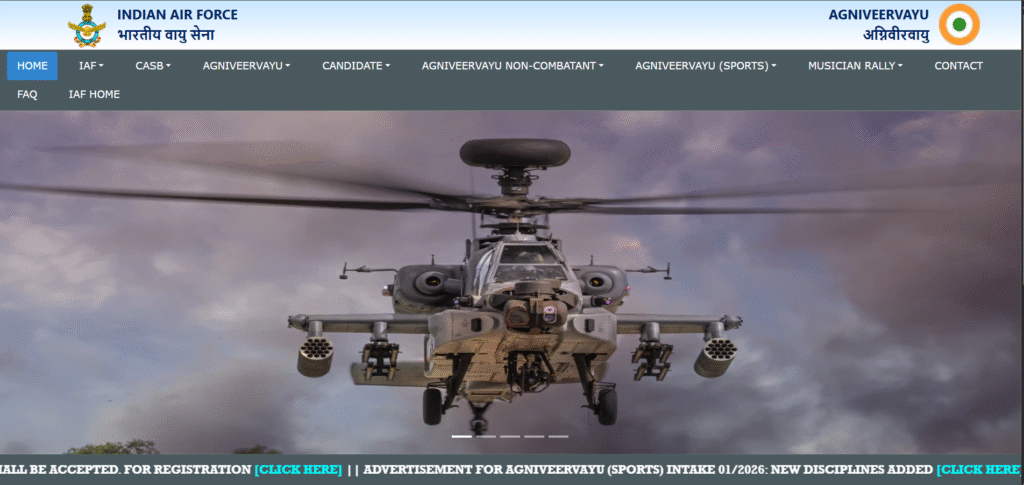Click the registration CLICK HERE ticker link
This screenshot has height=485, width=1024.
(298, 469)
